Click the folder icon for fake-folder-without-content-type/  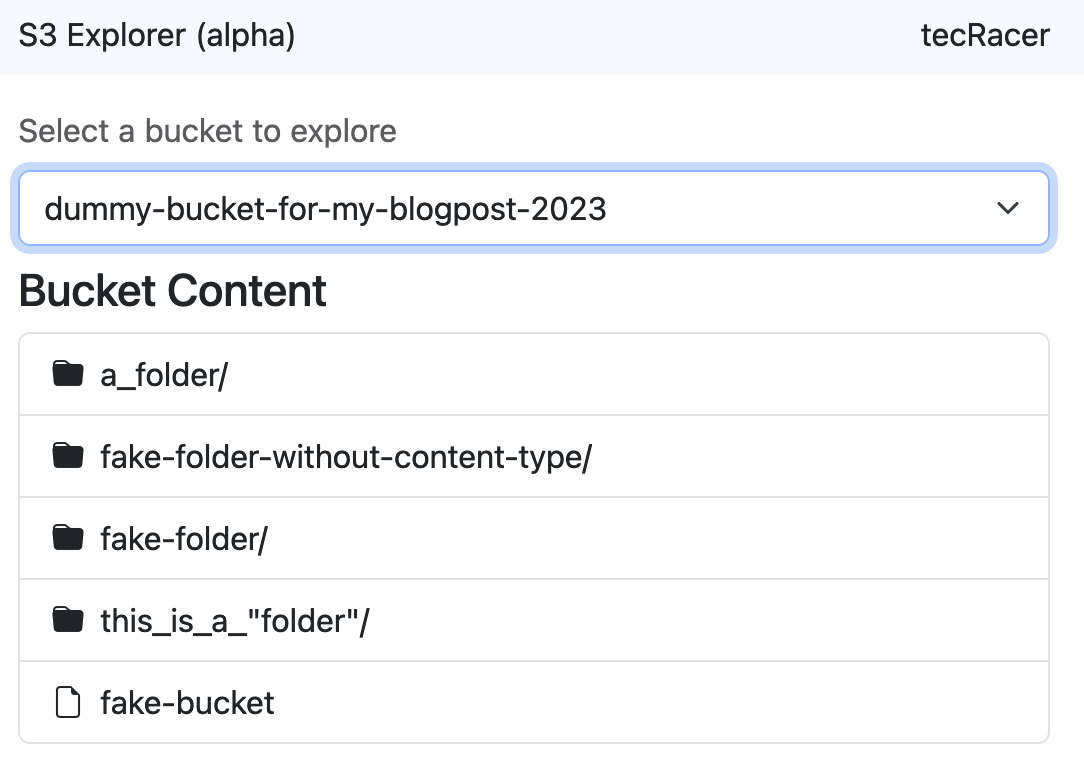pyautogui.click(x=68, y=456)
